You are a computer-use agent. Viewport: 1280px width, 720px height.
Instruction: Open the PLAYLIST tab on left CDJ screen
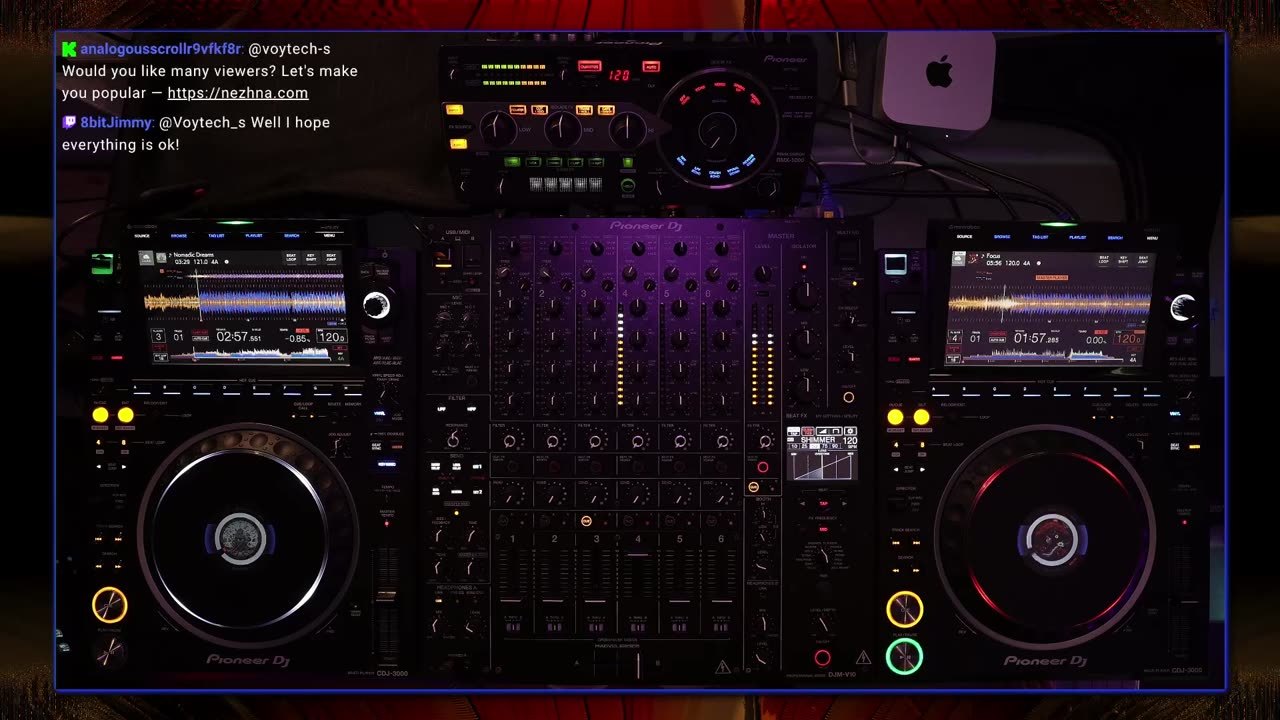click(x=254, y=236)
